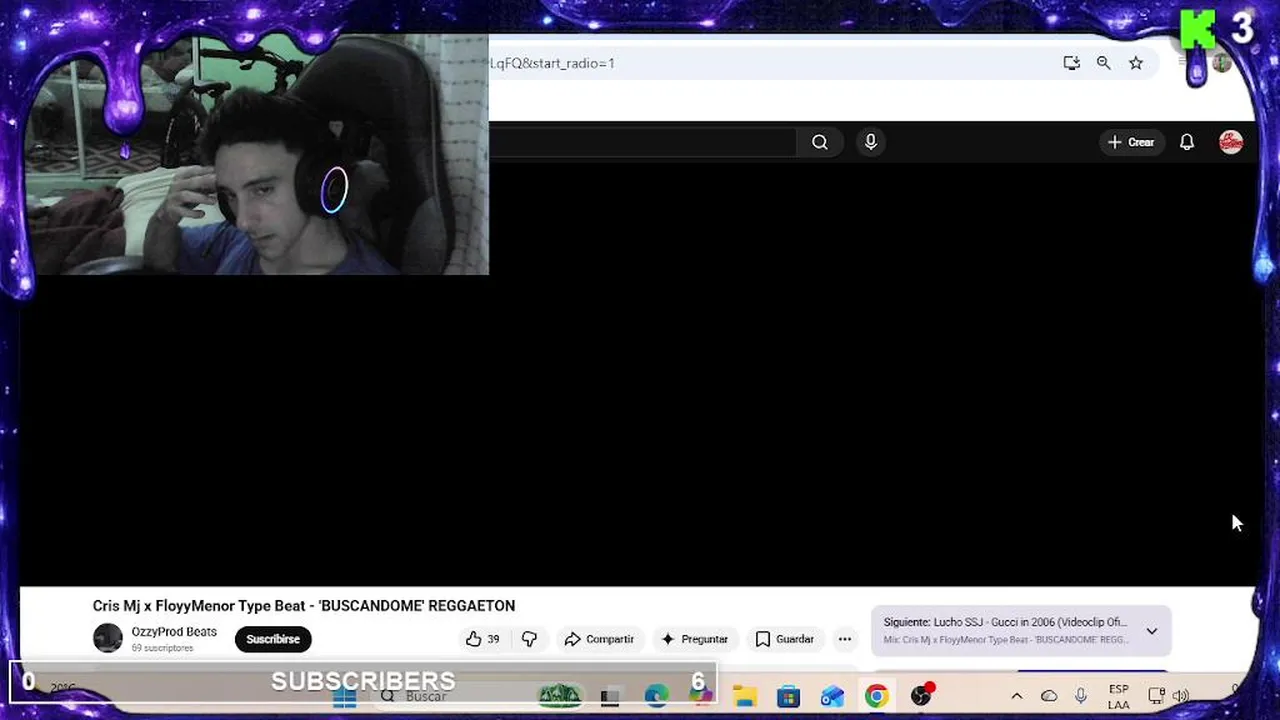Click the Siguiente: Lucho SSJ next-video text
Screen dimensions: 1280x720
coord(1005,622)
